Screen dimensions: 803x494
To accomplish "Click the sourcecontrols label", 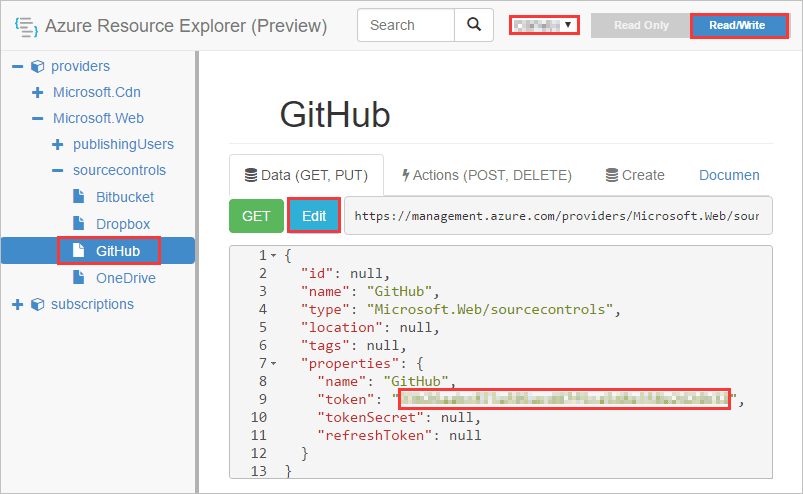I will pyautogui.click(x=119, y=170).
